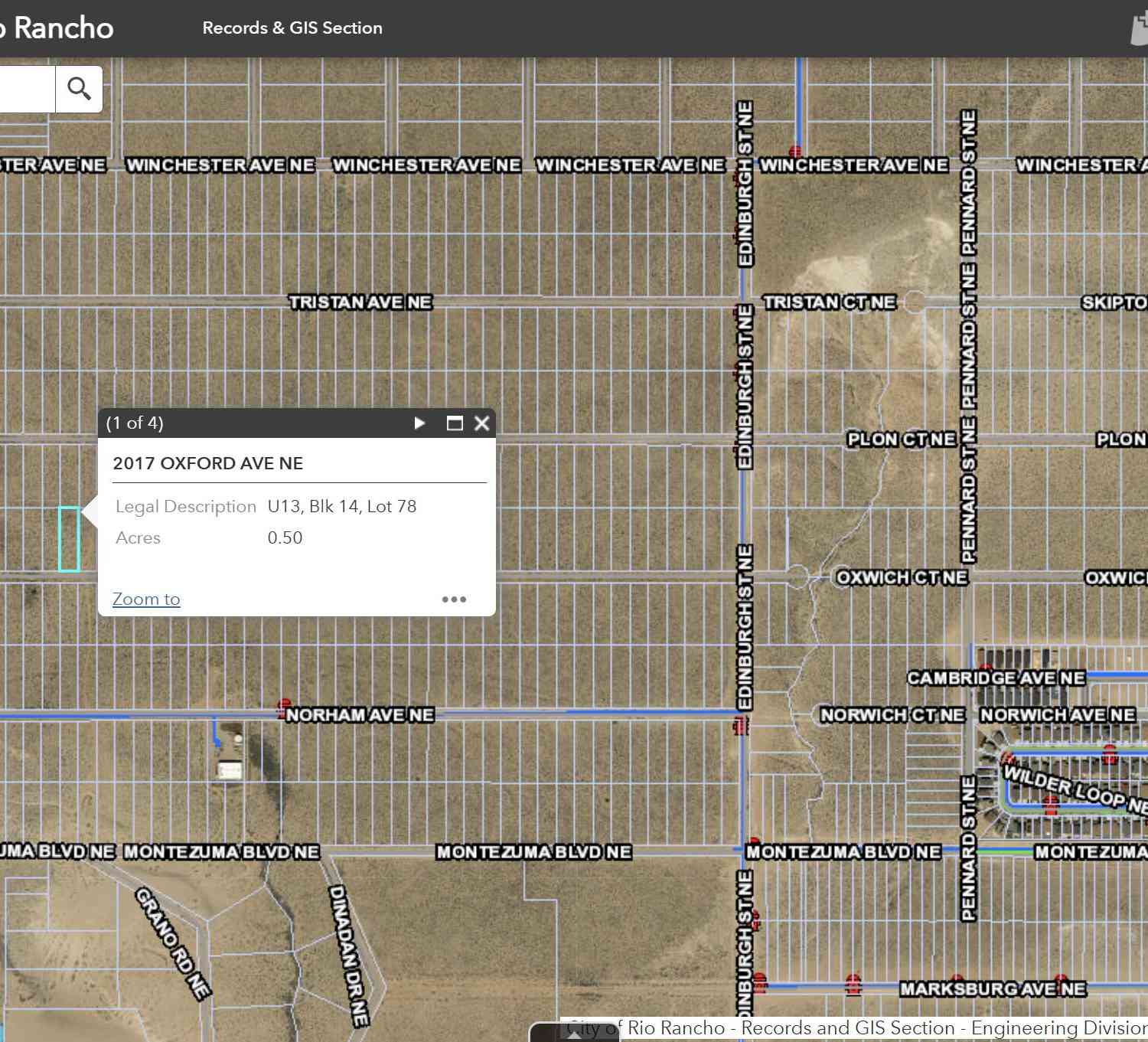Click the Acres field label
The width and height of the screenshot is (1148, 1042).
[138, 537]
